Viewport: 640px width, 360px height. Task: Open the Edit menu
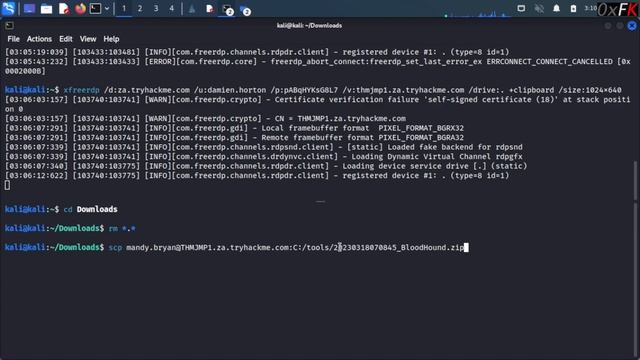[x=66, y=39]
